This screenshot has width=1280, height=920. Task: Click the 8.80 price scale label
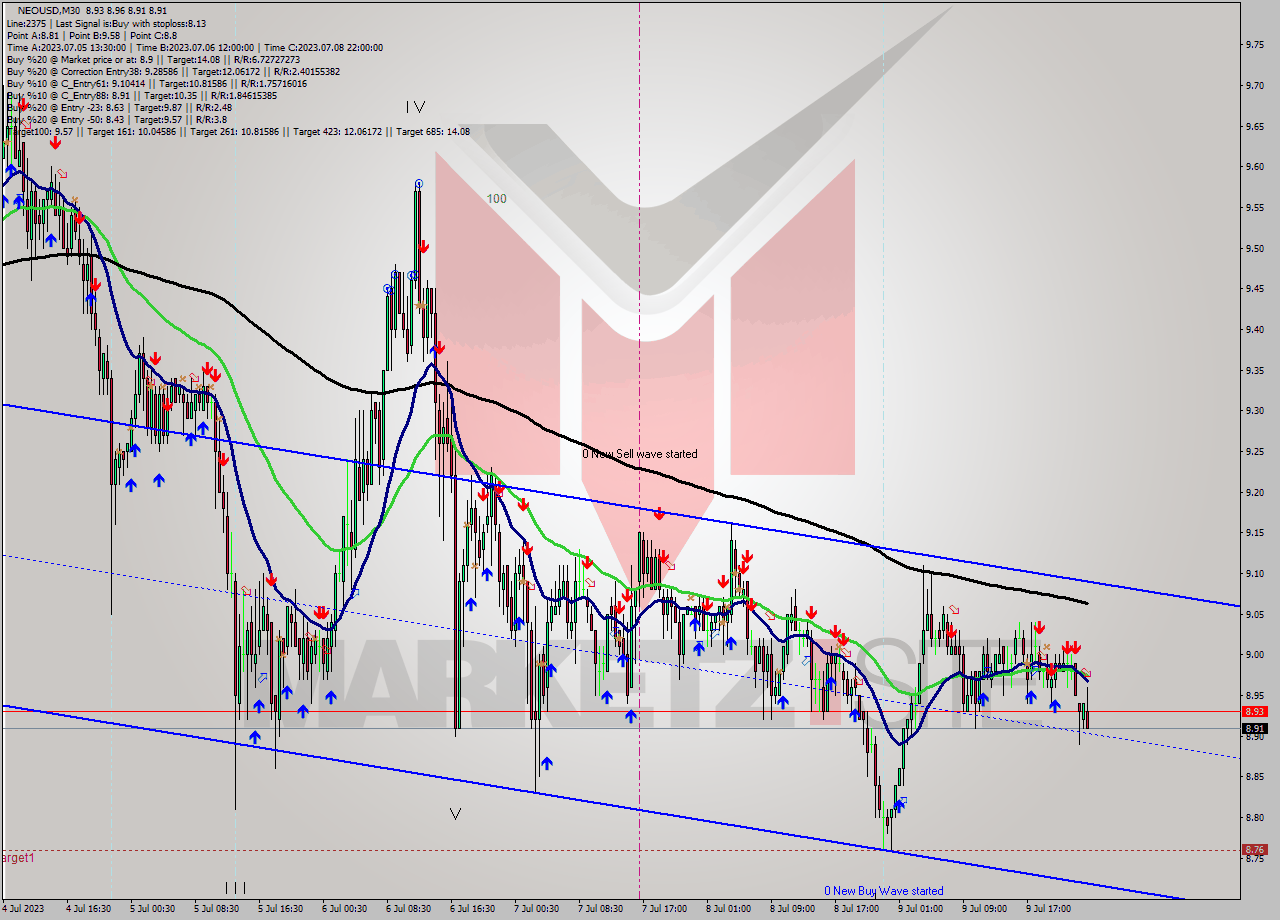pos(1256,817)
